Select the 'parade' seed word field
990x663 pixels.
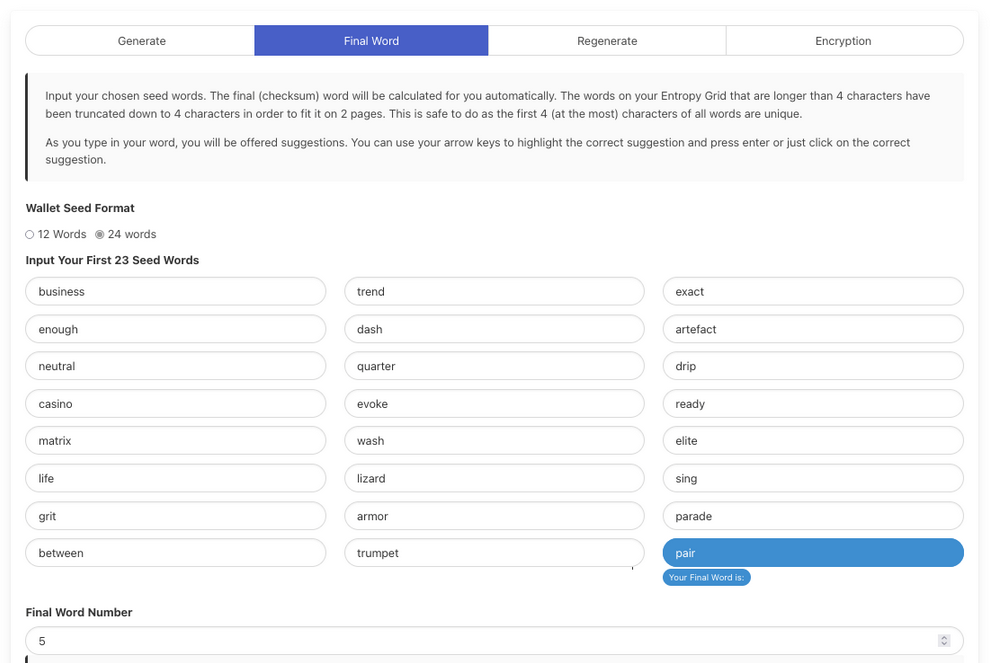(x=812, y=515)
